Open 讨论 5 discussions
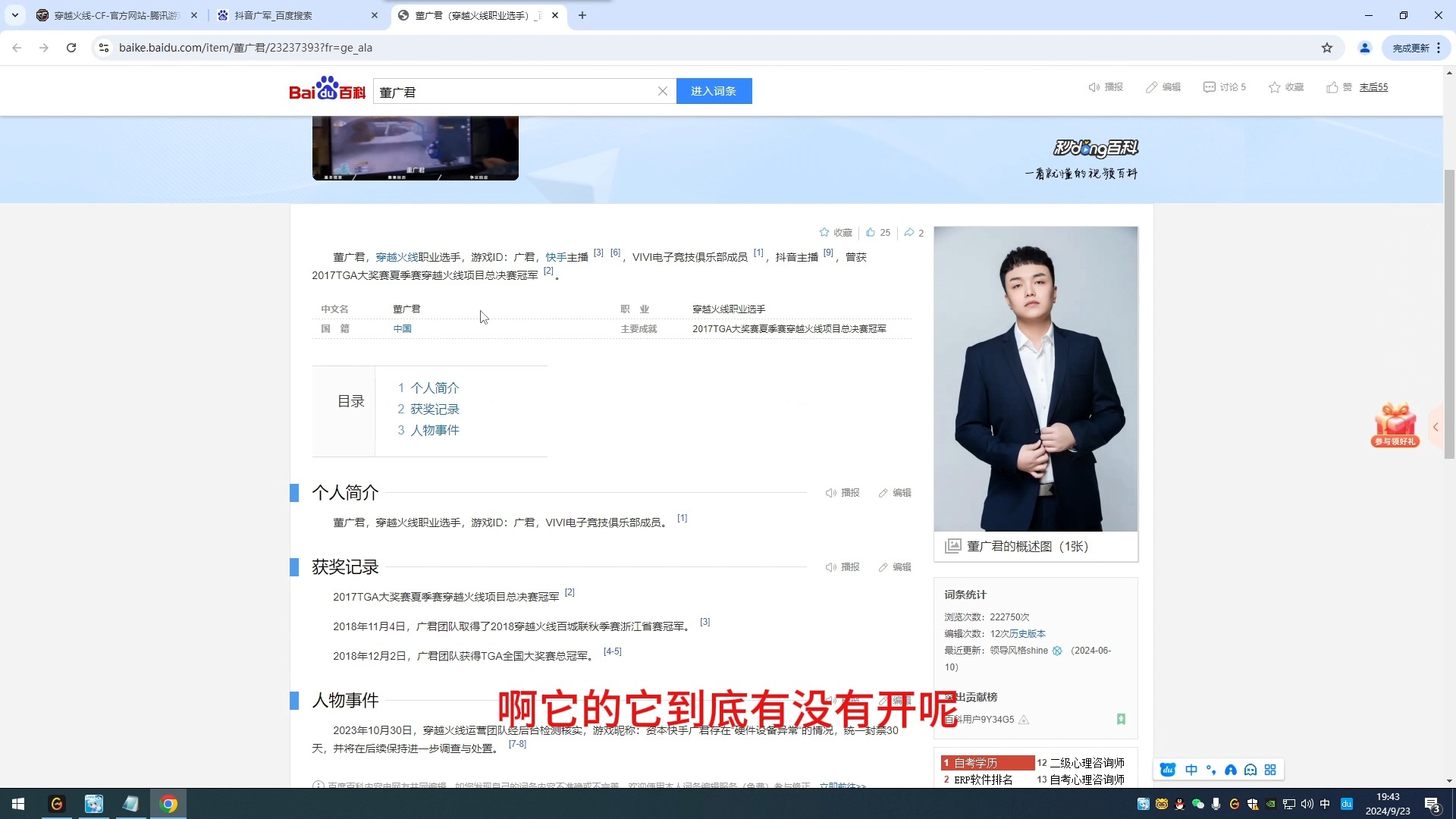 [1225, 87]
